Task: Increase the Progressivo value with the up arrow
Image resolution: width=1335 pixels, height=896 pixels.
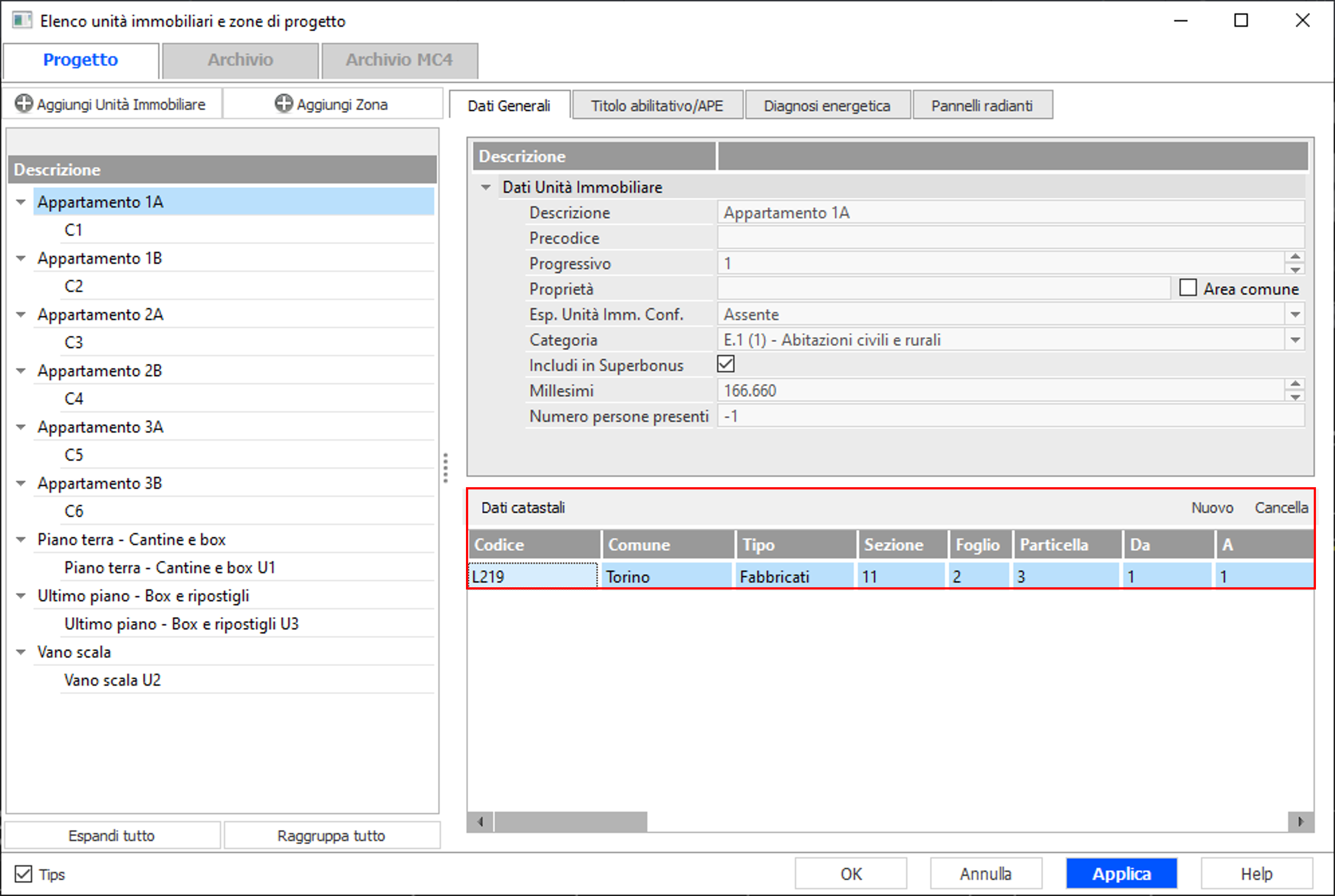Action: point(1295,257)
